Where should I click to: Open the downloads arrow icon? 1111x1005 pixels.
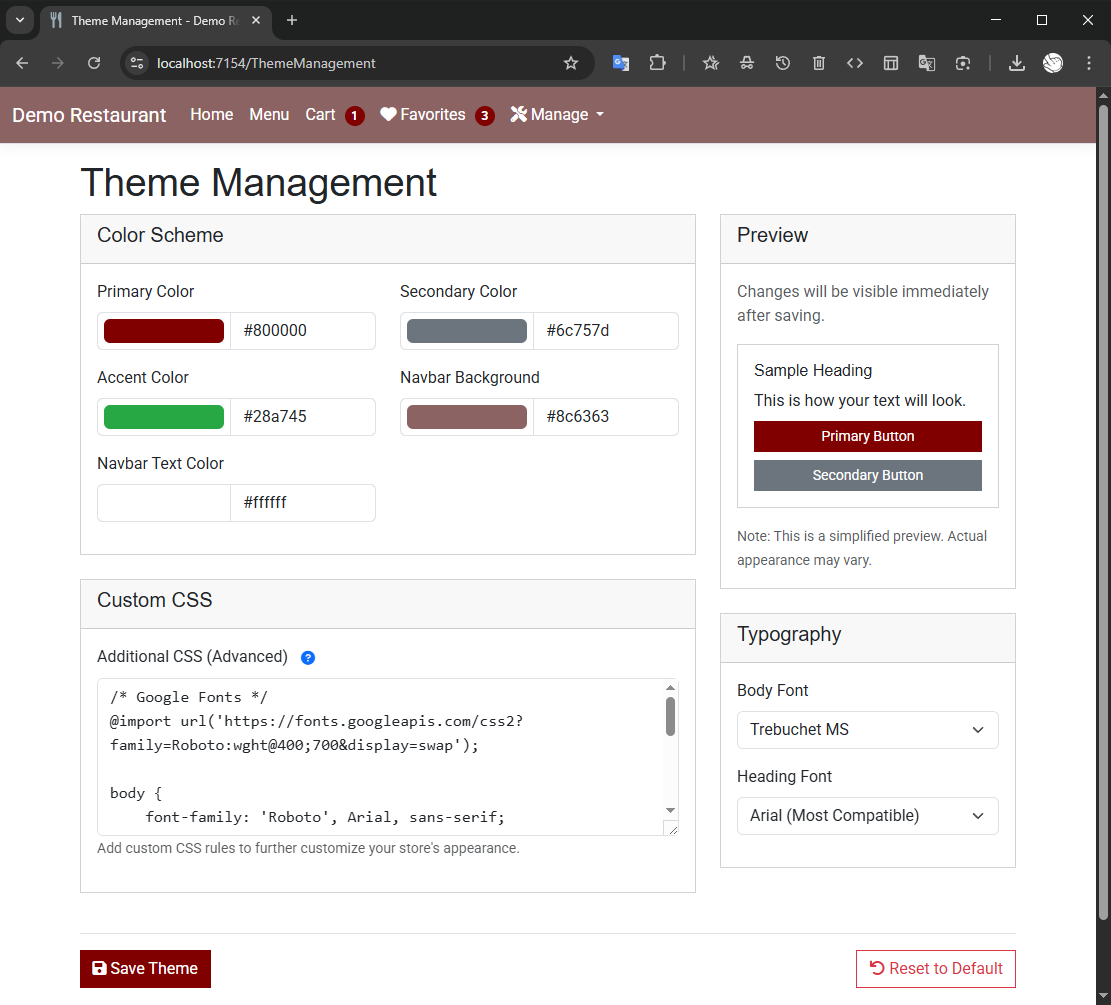pos(1016,63)
